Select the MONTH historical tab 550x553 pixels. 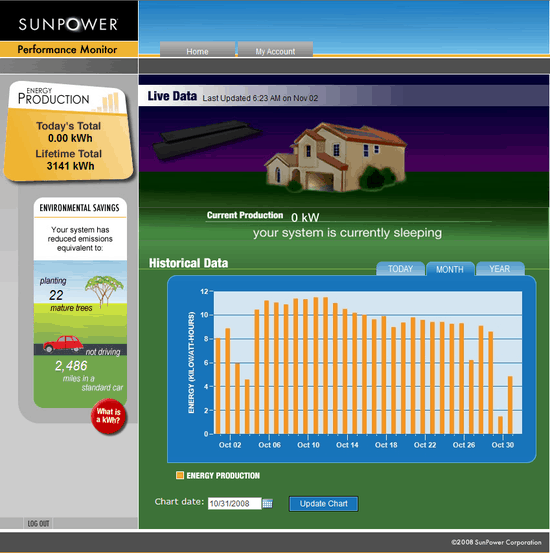tap(450, 269)
